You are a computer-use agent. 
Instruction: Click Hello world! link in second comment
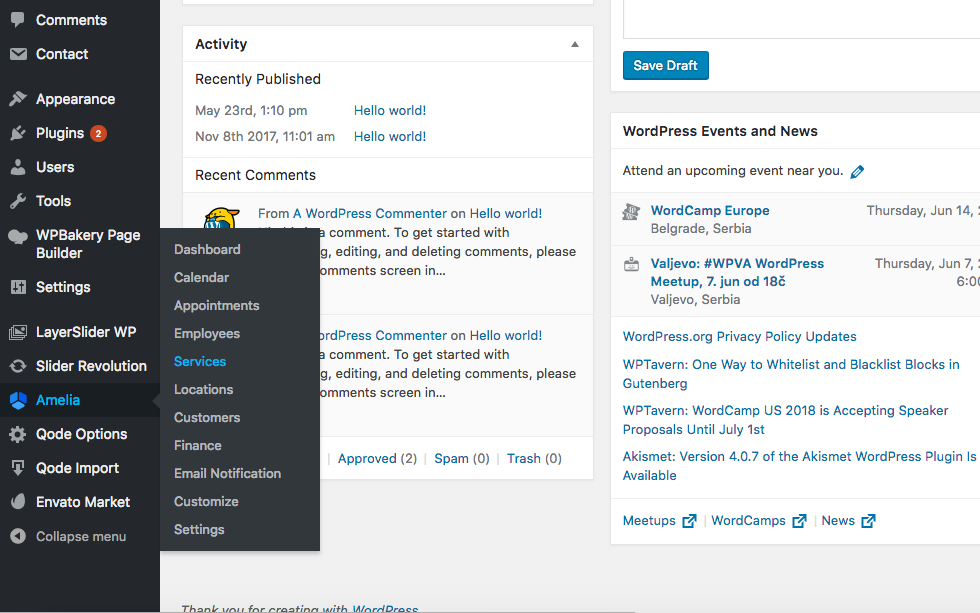506,336
